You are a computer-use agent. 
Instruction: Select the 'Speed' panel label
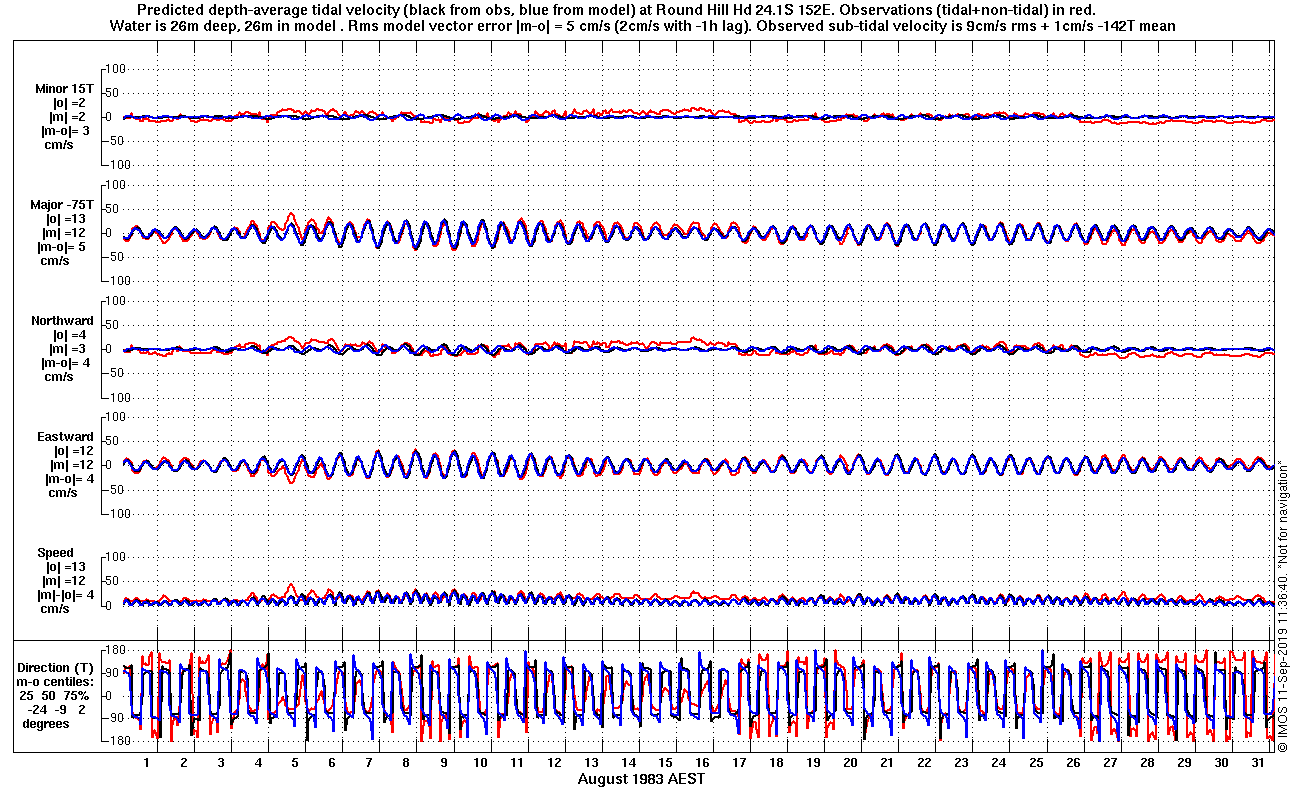pos(55,553)
